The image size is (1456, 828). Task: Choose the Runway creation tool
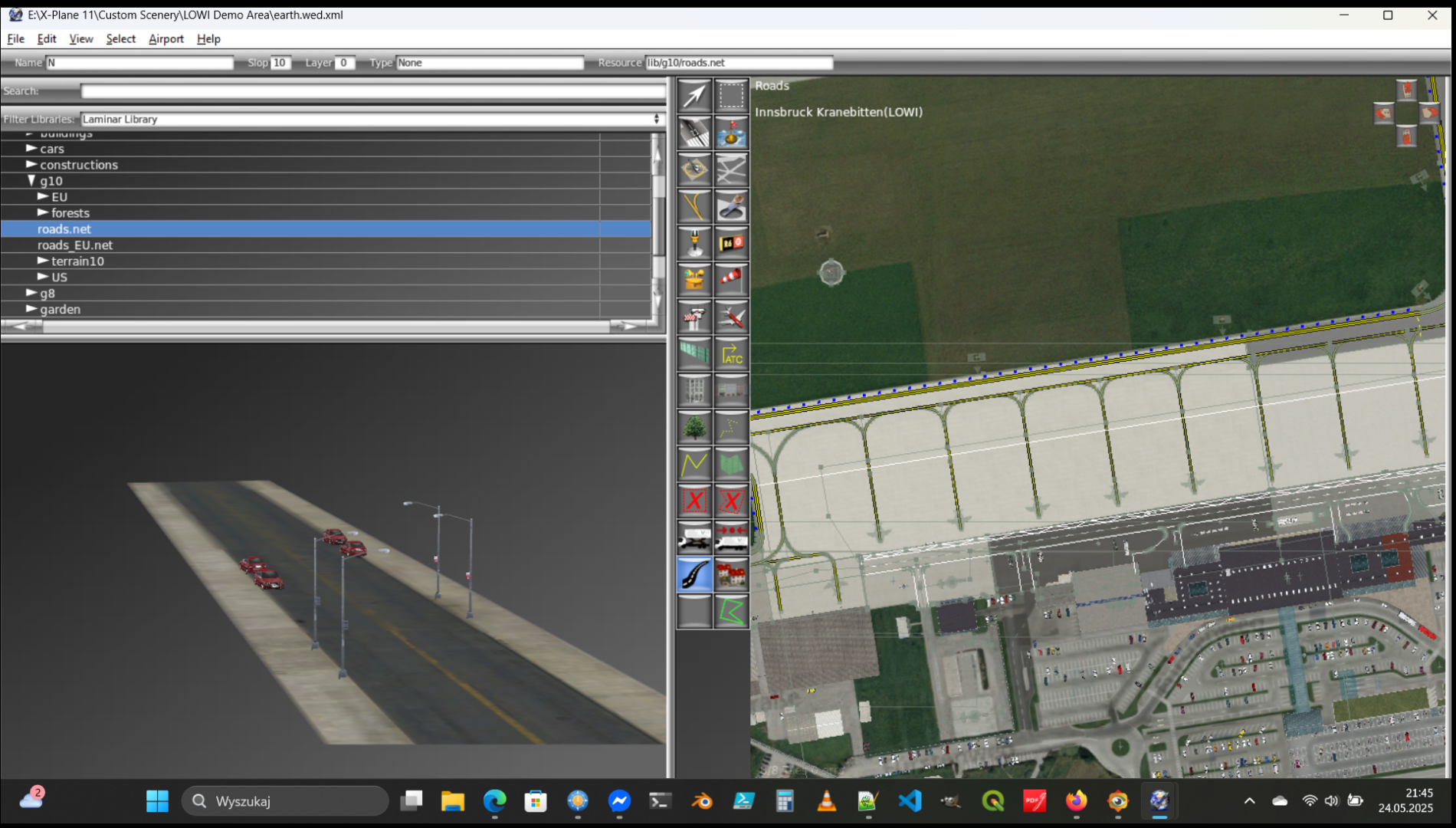694,133
